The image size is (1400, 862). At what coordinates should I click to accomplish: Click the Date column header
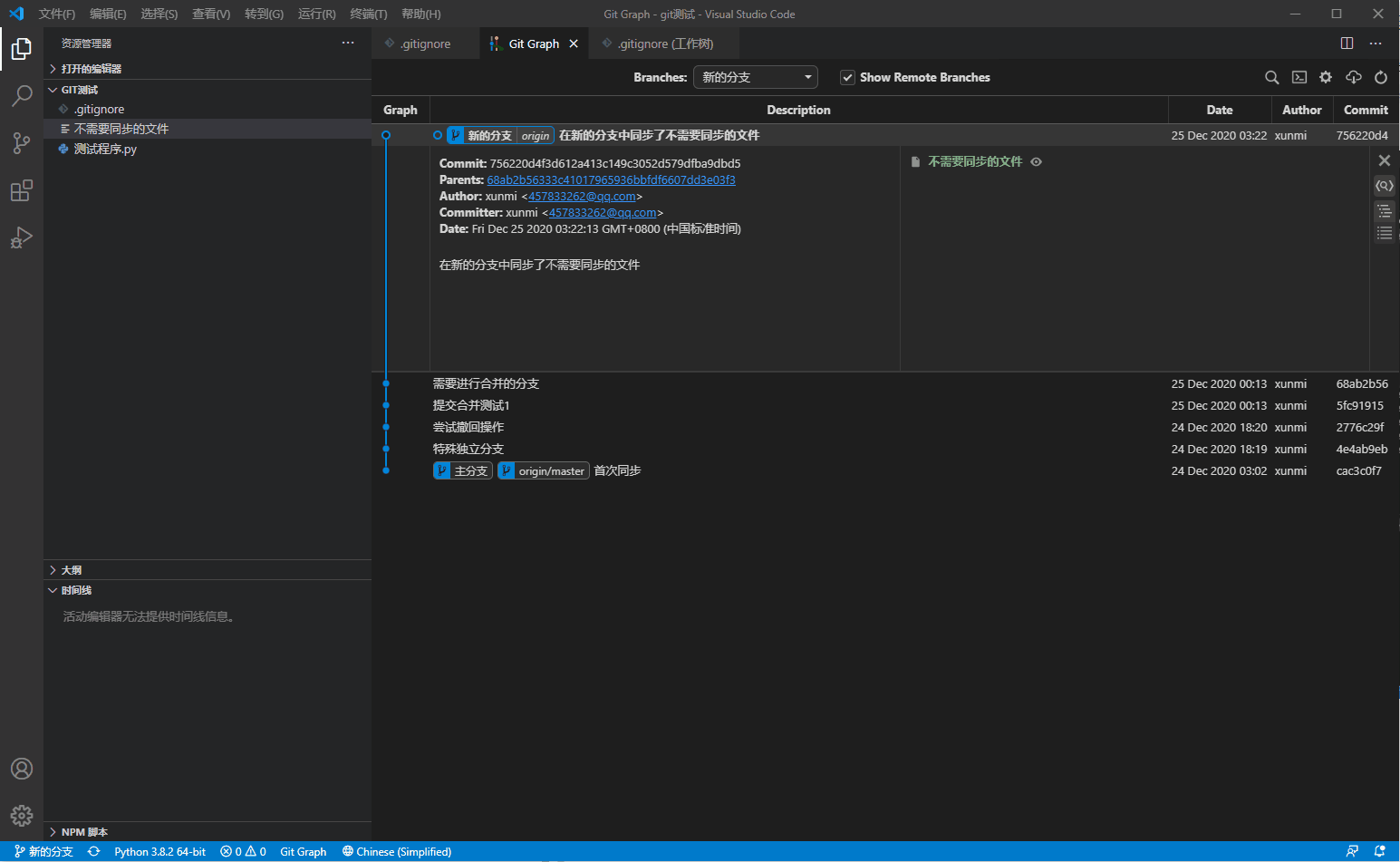(1220, 110)
